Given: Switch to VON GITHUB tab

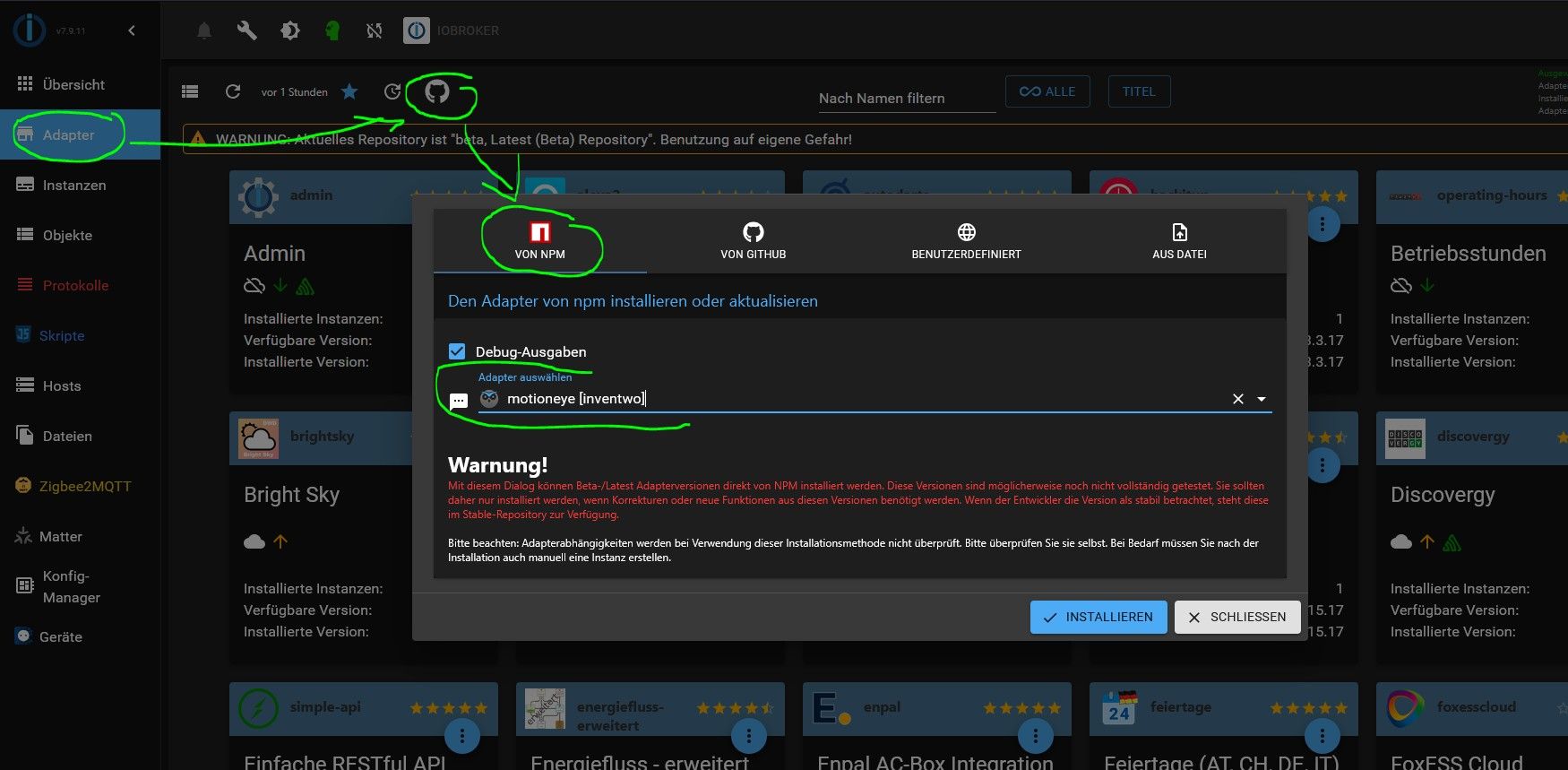Looking at the screenshot, I should (754, 241).
